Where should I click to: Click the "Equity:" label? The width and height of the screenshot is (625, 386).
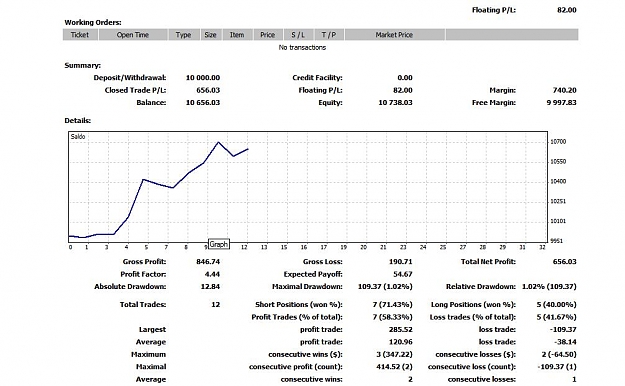point(330,102)
